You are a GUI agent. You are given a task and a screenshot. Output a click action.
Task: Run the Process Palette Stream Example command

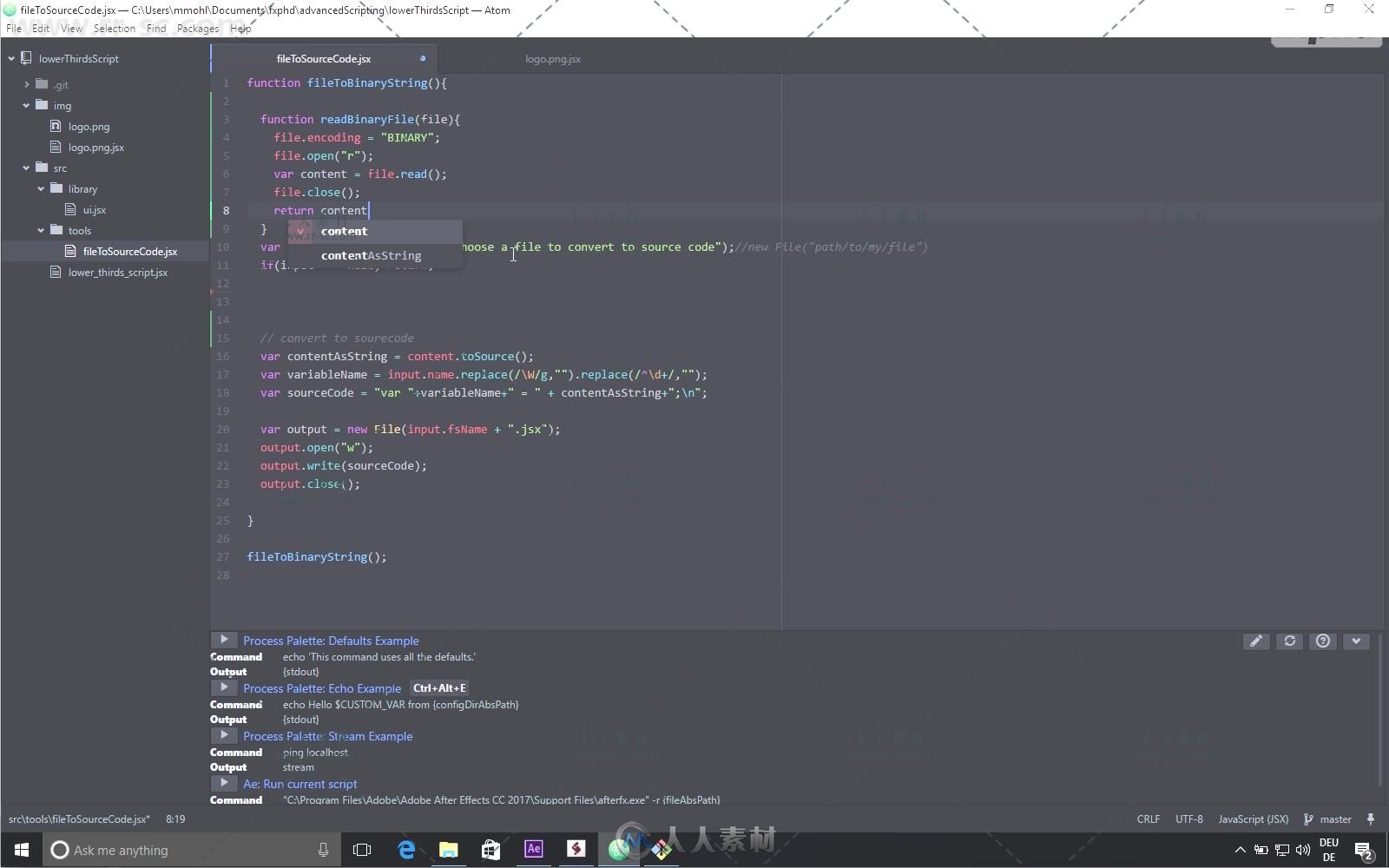pyautogui.click(x=224, y=735)
